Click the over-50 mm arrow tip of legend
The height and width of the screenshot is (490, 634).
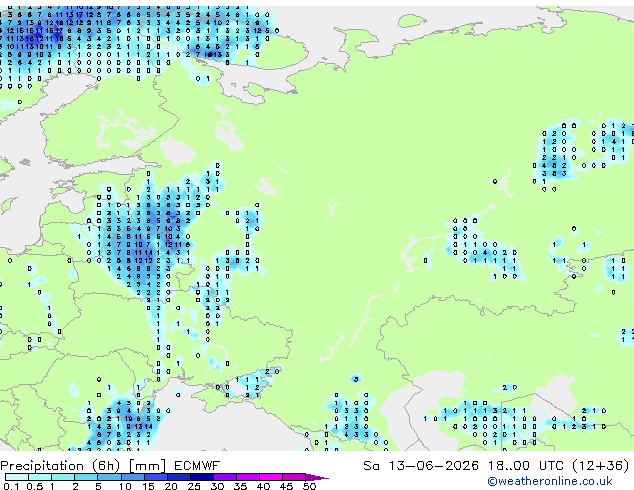[317, 477]
